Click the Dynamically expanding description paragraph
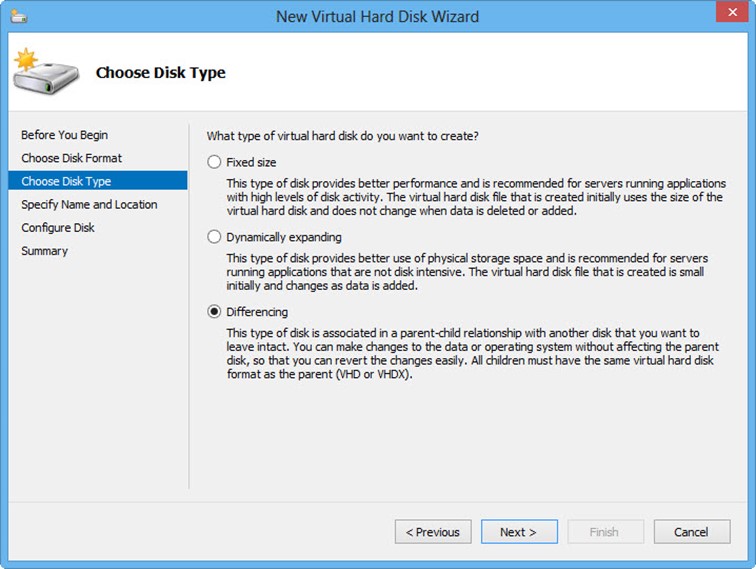Viewport: 756px width, 569px height. 467,272
